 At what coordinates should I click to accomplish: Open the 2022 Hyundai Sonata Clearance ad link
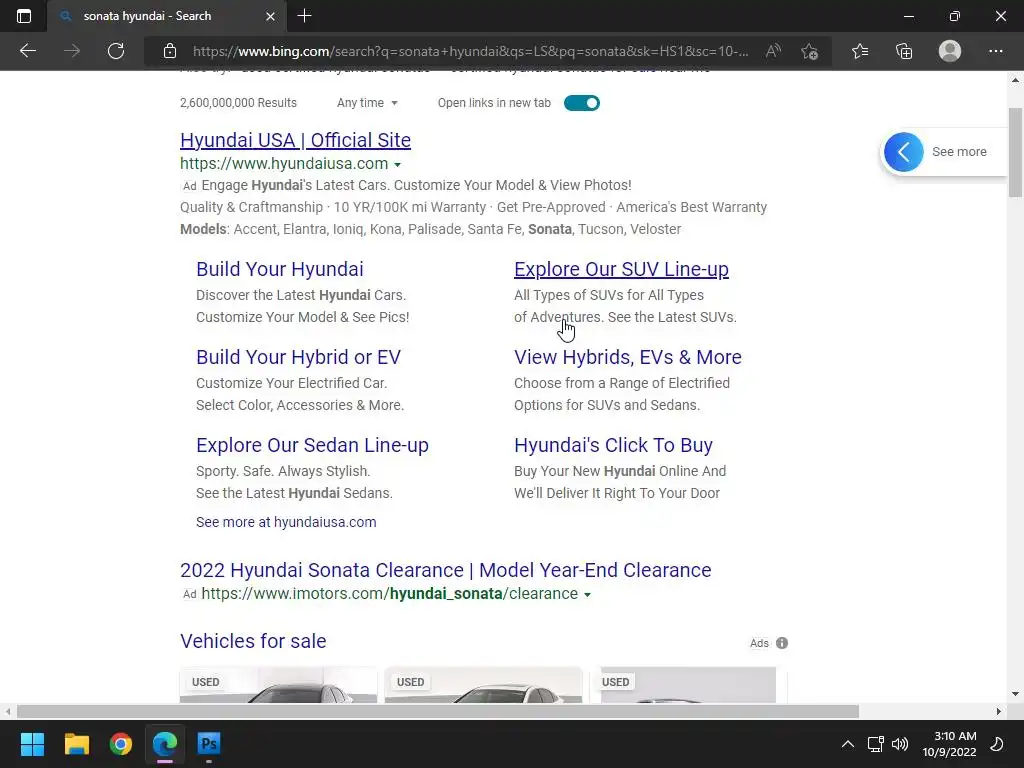click(445, 570)
